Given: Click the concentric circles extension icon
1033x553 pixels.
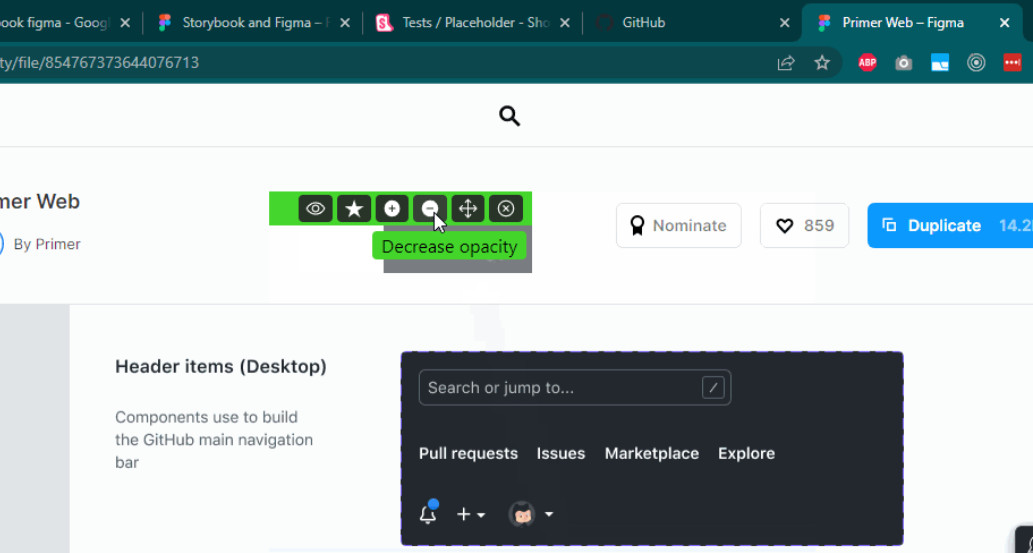Looking at the screenshot, I should tap(976, 63).
